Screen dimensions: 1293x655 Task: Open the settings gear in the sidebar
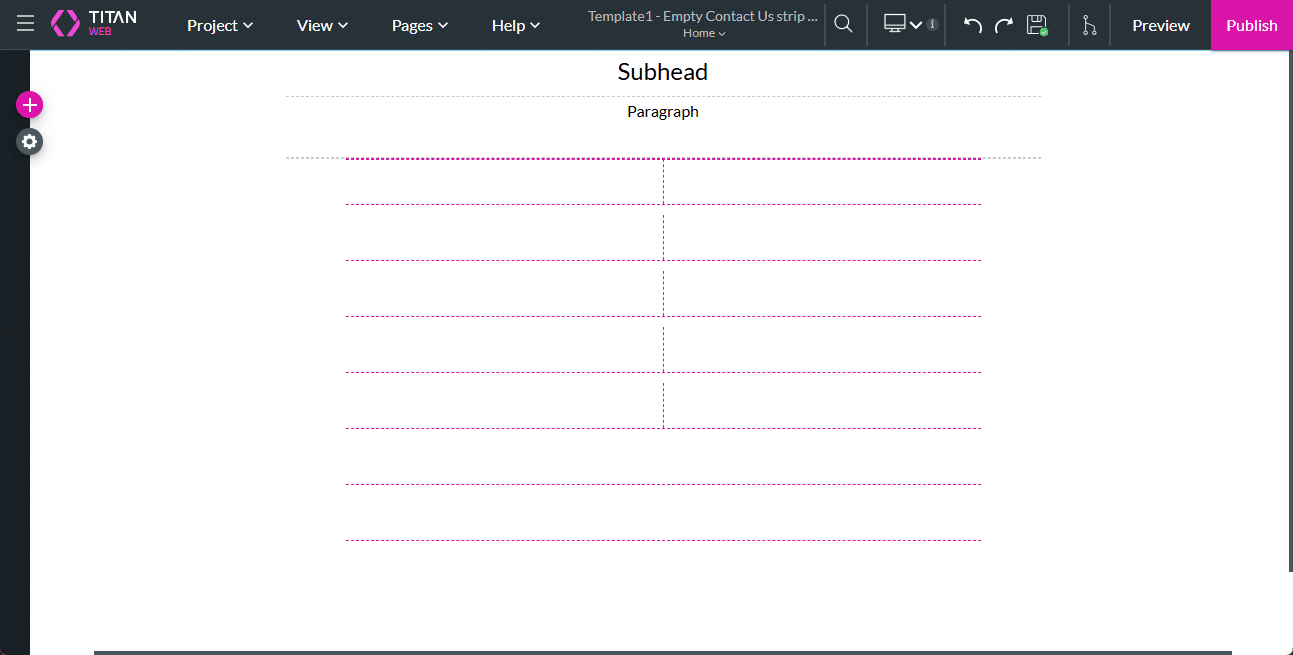(30, 142)
